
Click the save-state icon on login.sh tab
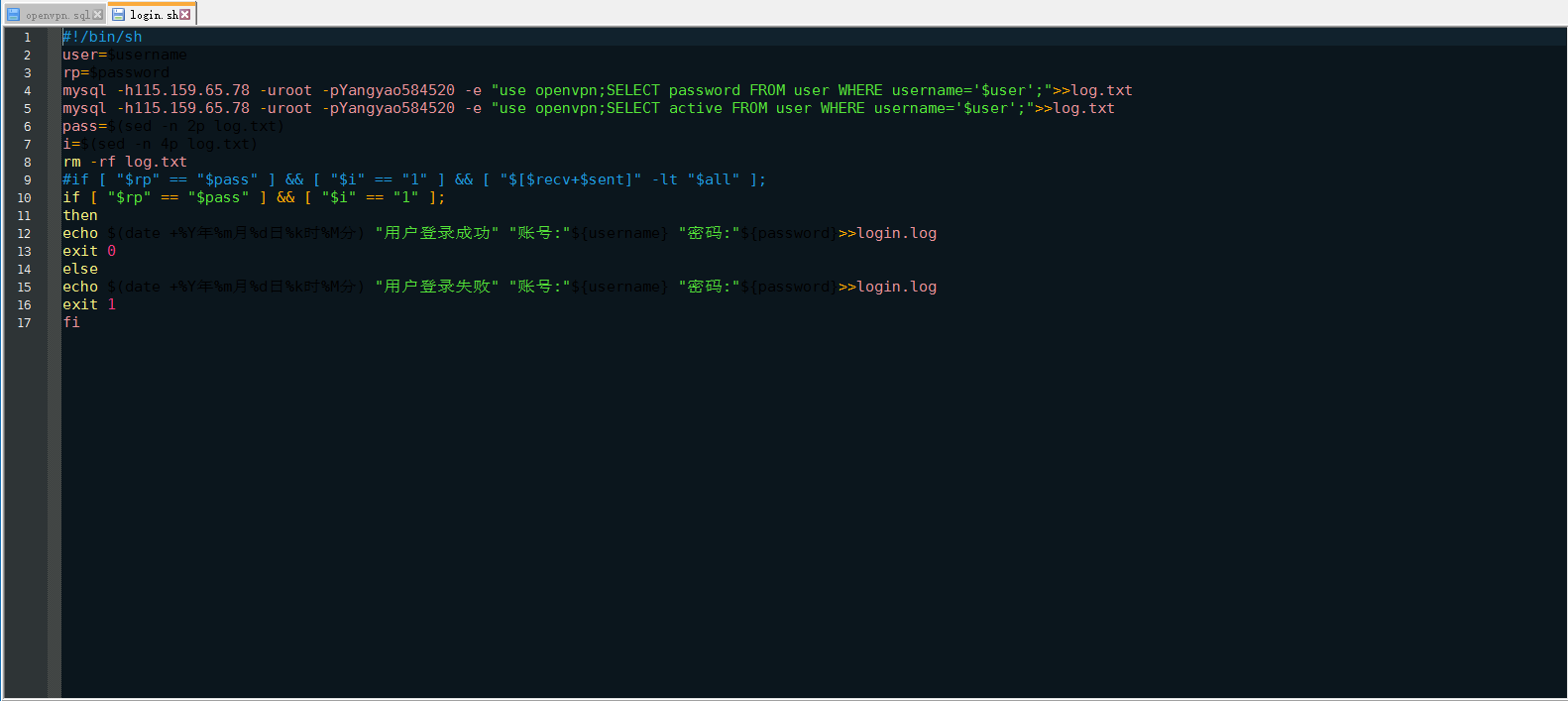[x=119, y=15]
